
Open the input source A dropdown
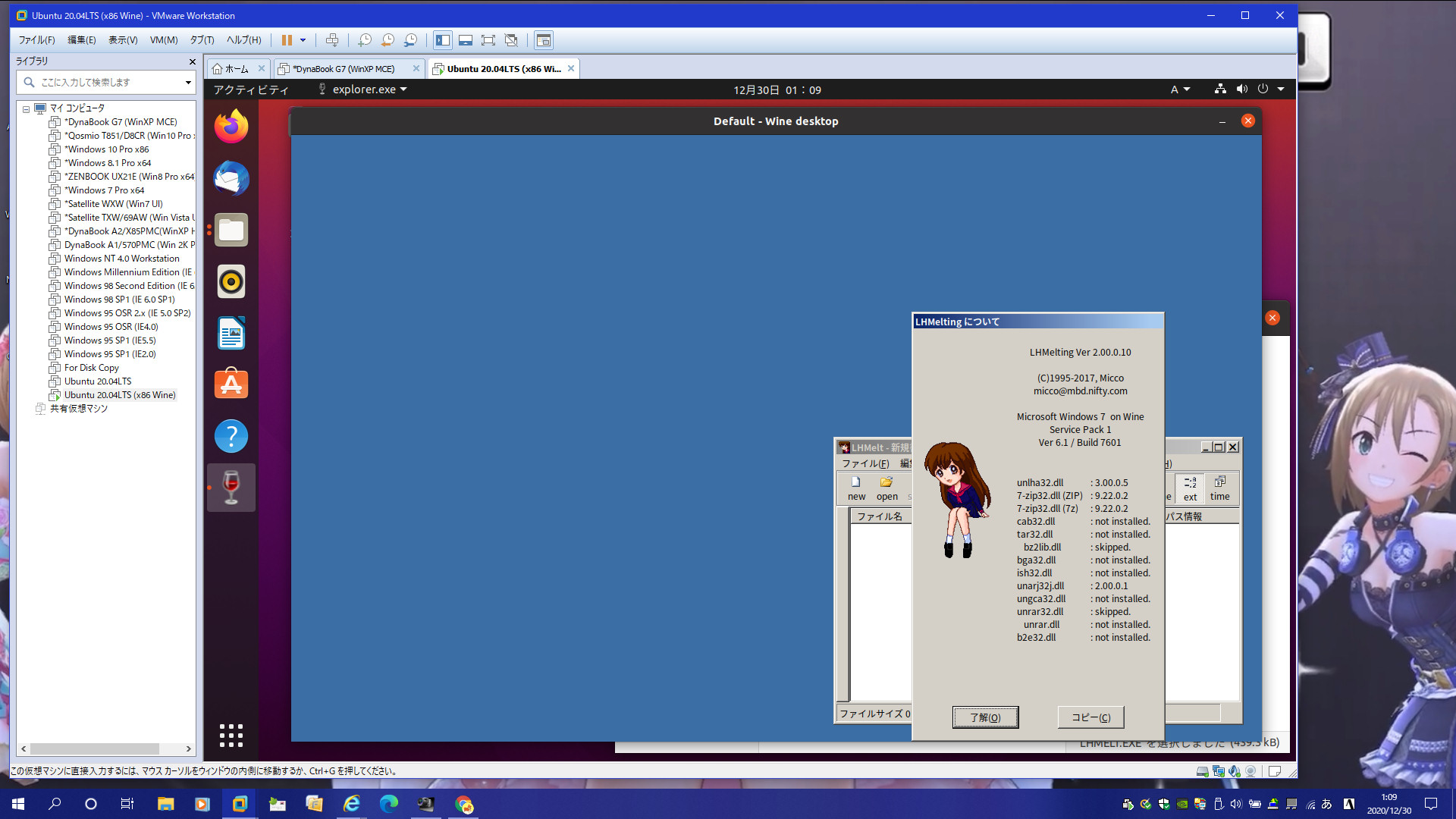tap(1180, 89)
